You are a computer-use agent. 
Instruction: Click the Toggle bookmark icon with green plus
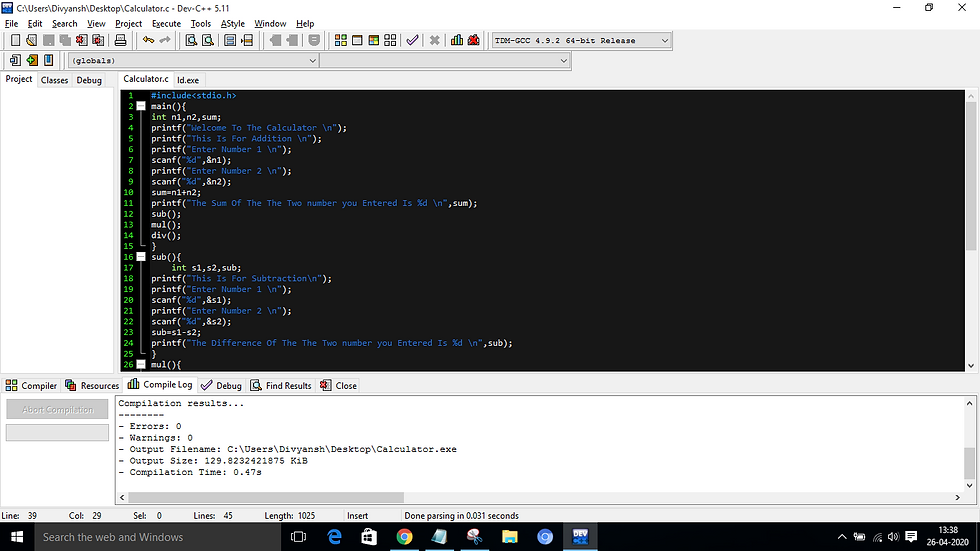point(32,60)
